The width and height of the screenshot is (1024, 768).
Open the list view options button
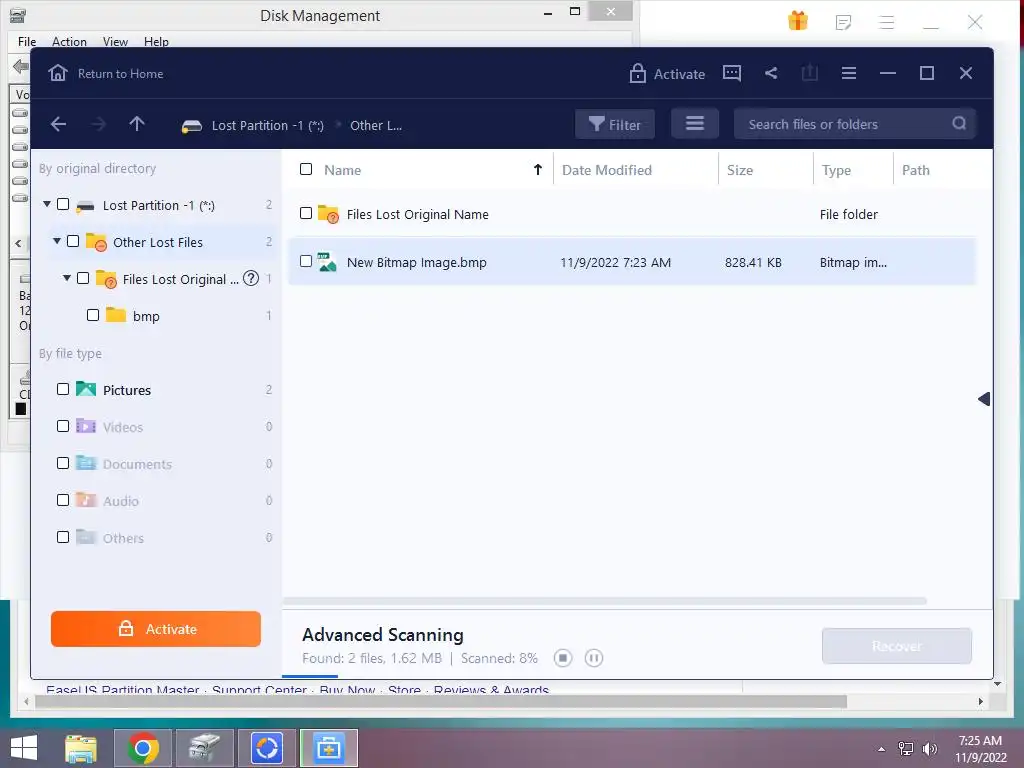(x=695, y=123)
